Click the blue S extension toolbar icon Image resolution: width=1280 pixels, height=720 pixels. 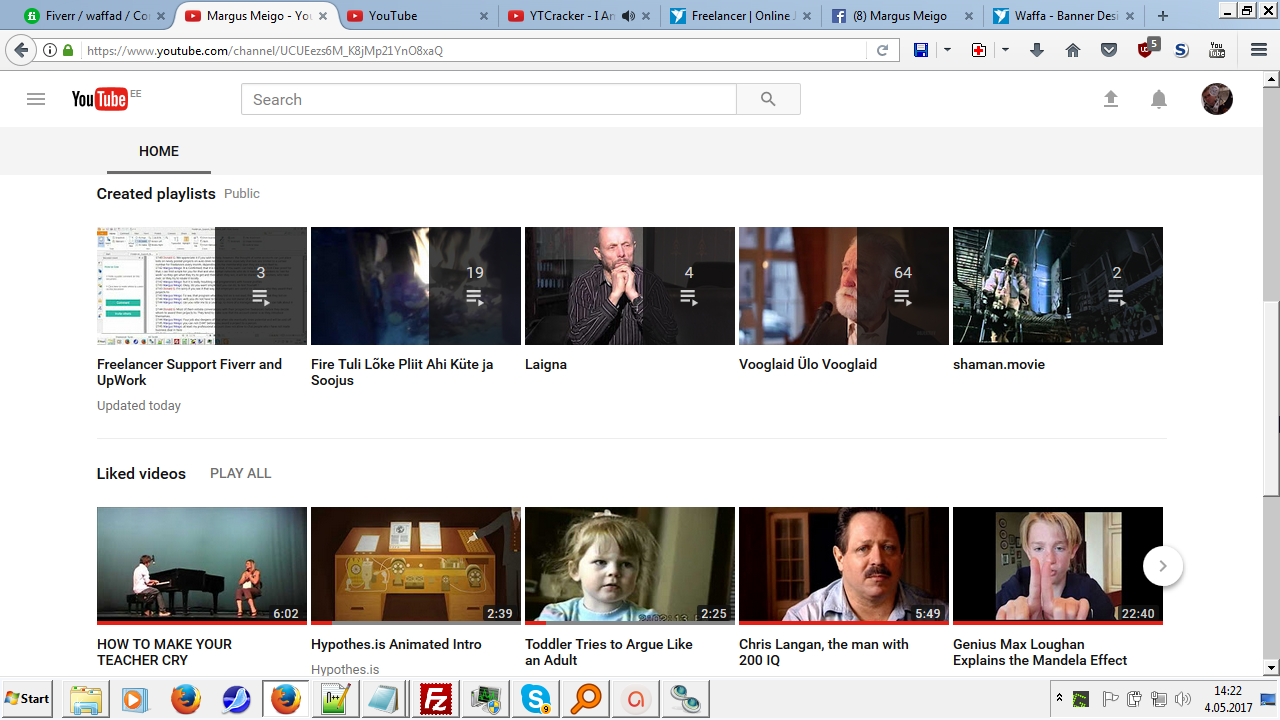coord(1181,50)
